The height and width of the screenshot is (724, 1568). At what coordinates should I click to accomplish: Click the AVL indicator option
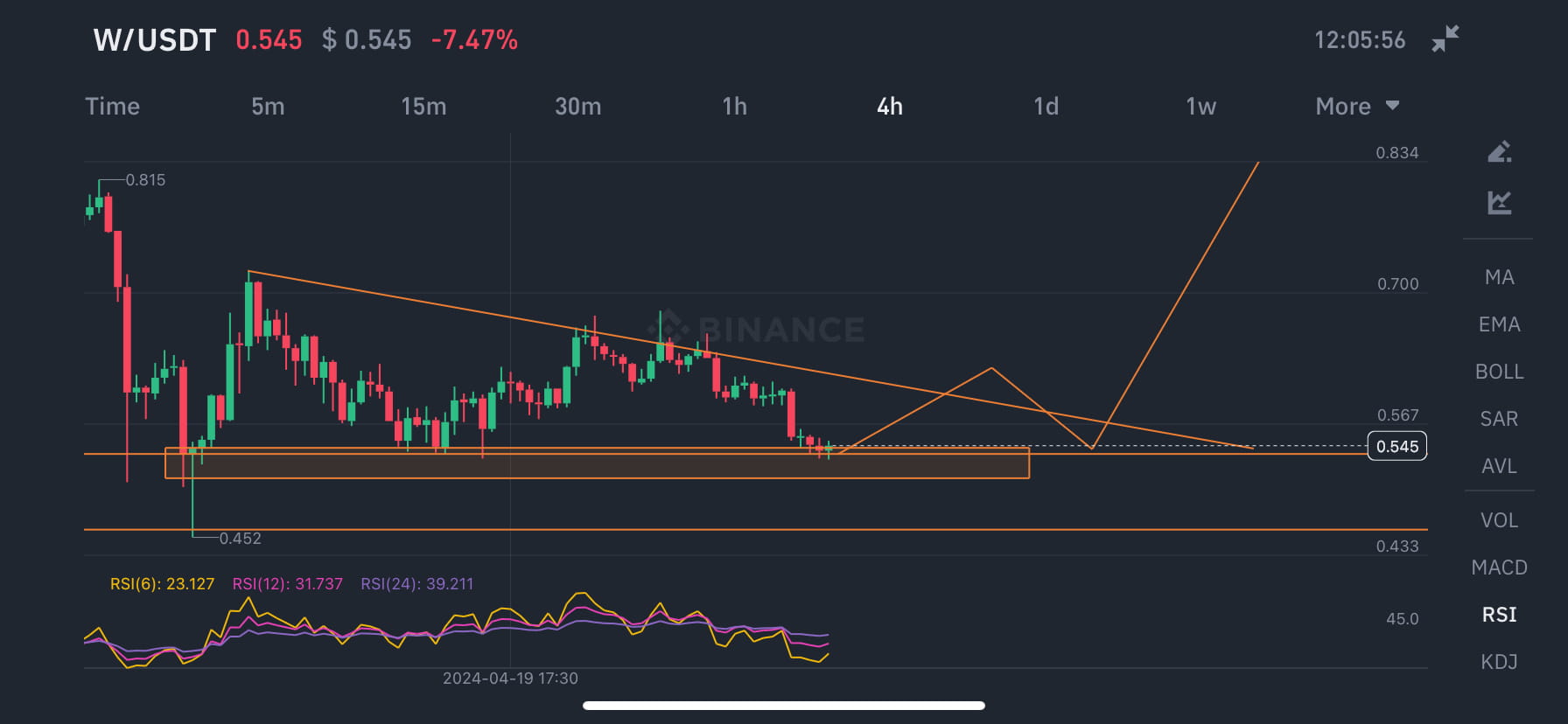pyautogui.click(x=1499, y=466)
